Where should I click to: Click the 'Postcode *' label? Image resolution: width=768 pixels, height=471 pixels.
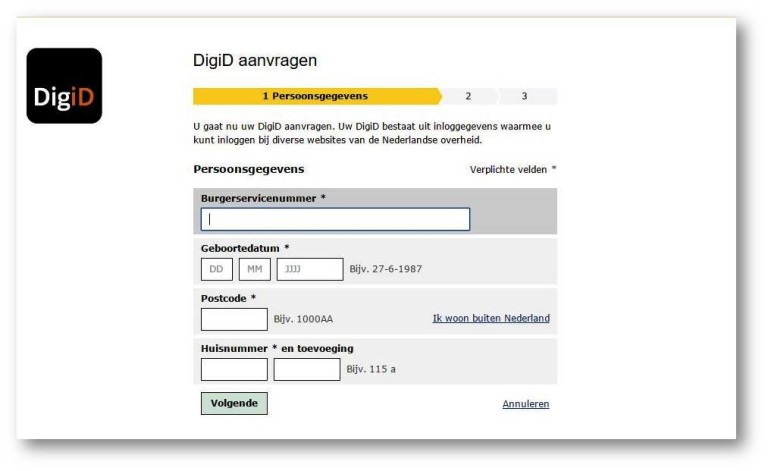[228, 298]
